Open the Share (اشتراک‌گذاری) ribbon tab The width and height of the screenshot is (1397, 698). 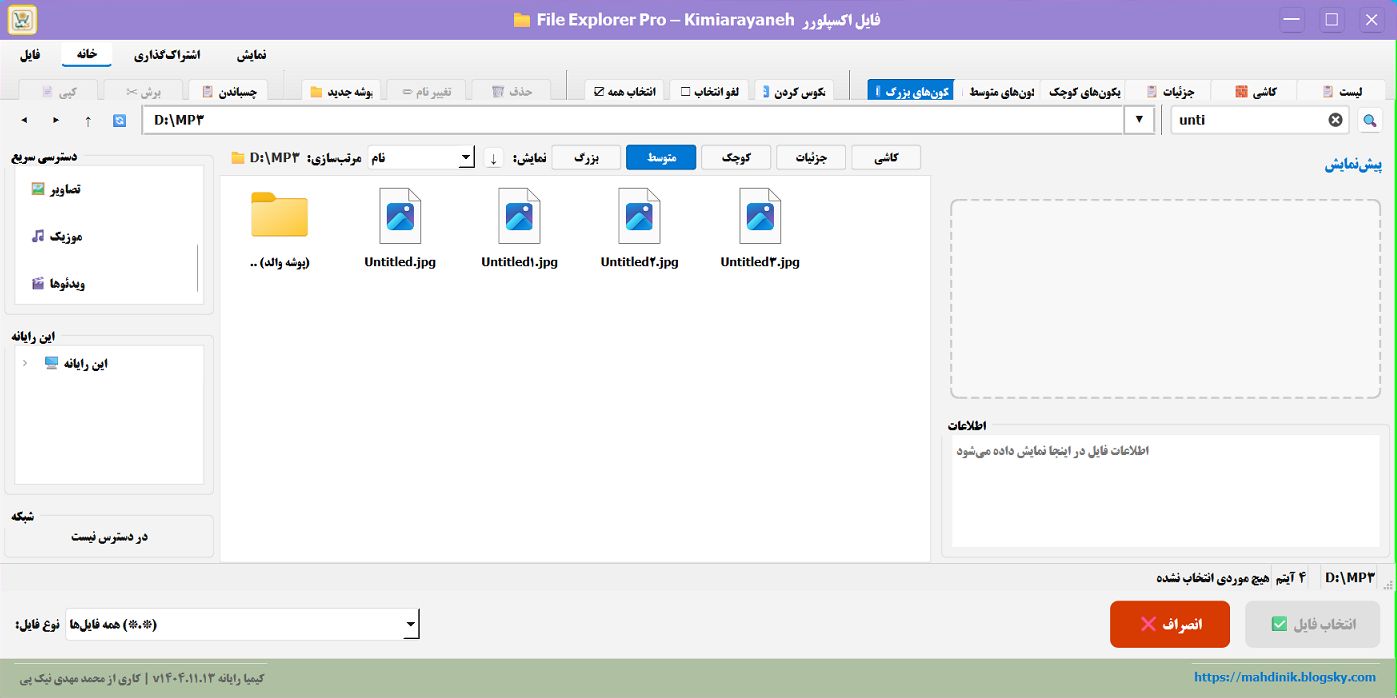167,55
